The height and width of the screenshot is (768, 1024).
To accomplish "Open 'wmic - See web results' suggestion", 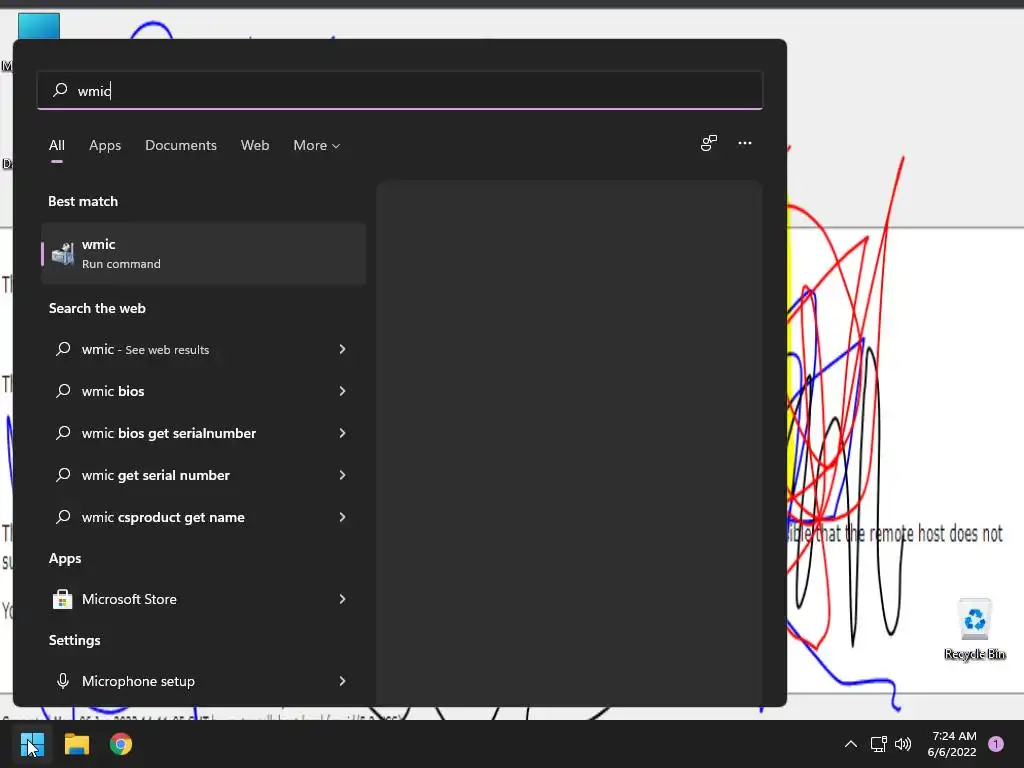I will point(203,349).
